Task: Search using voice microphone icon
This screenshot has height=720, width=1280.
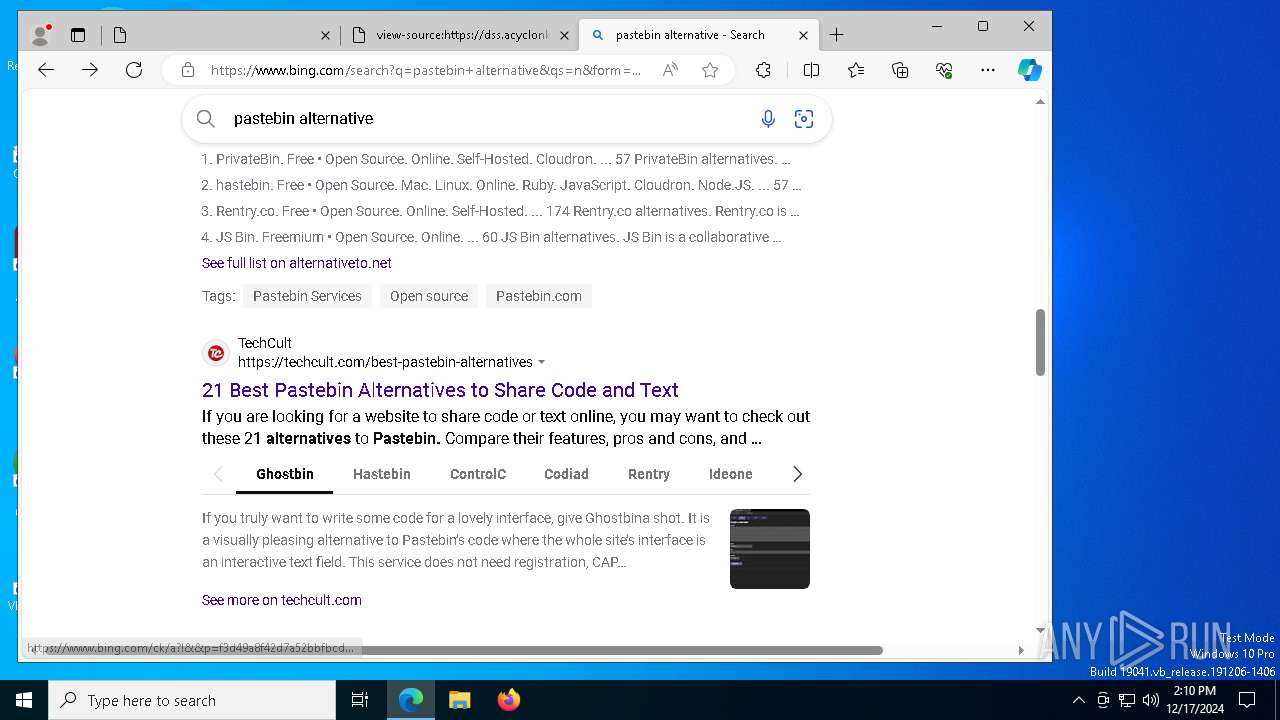Action: (768, 119)
